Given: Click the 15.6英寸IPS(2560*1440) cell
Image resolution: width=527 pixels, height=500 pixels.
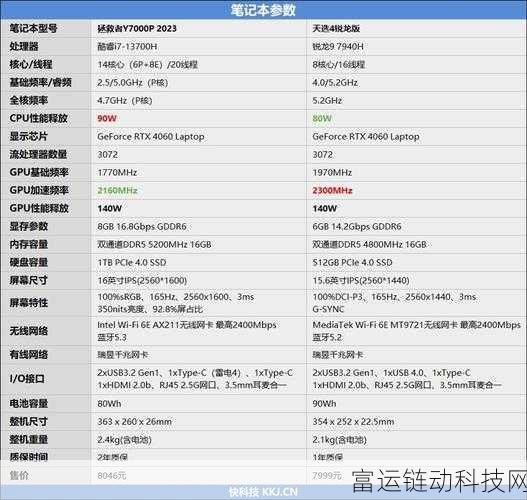Looking at the screenshot, I should [361, 281].
